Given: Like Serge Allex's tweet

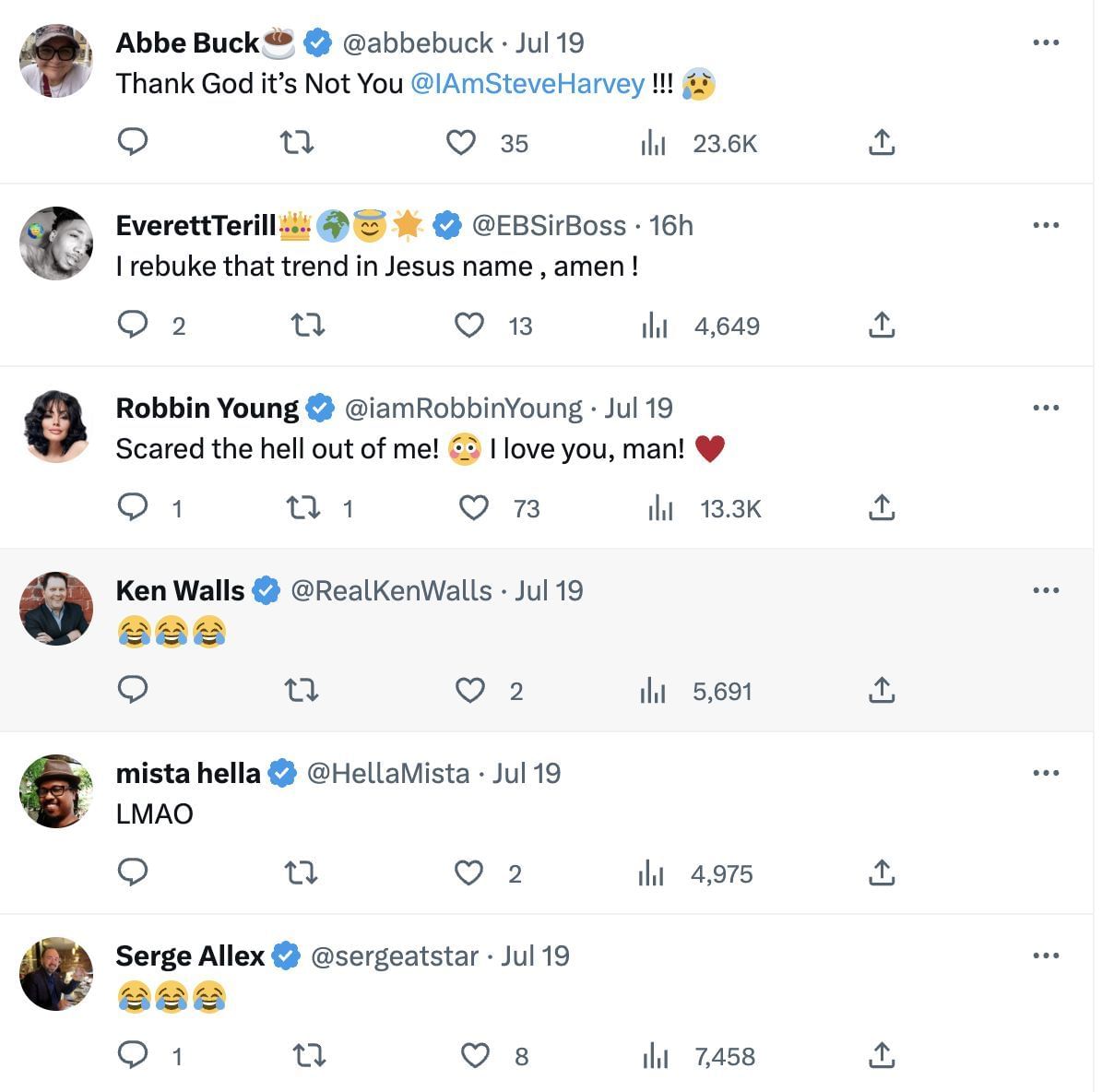Looking at the screenshot, I should coord(475,1055).
